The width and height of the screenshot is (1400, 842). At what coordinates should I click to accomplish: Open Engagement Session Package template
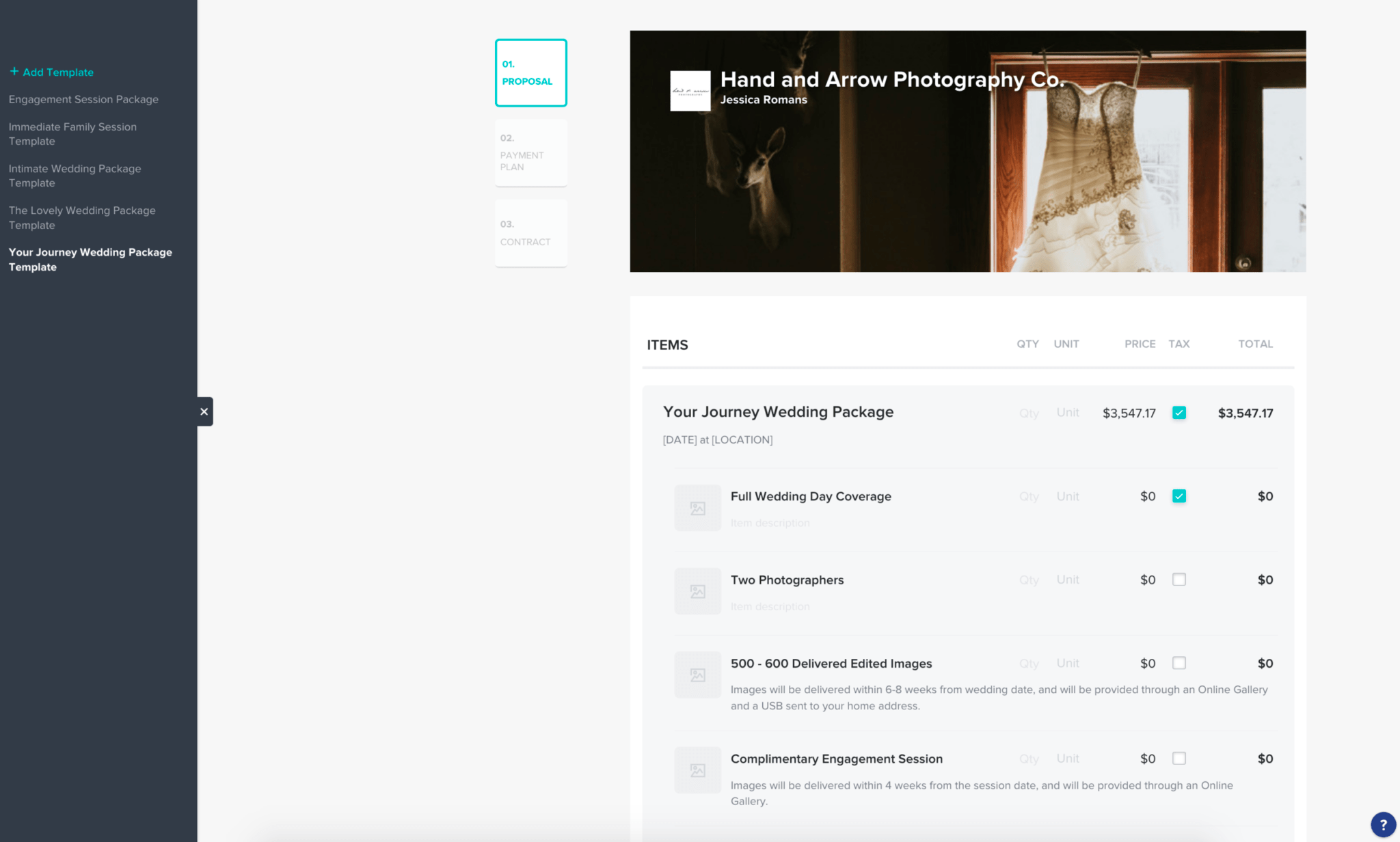point(83,99)
